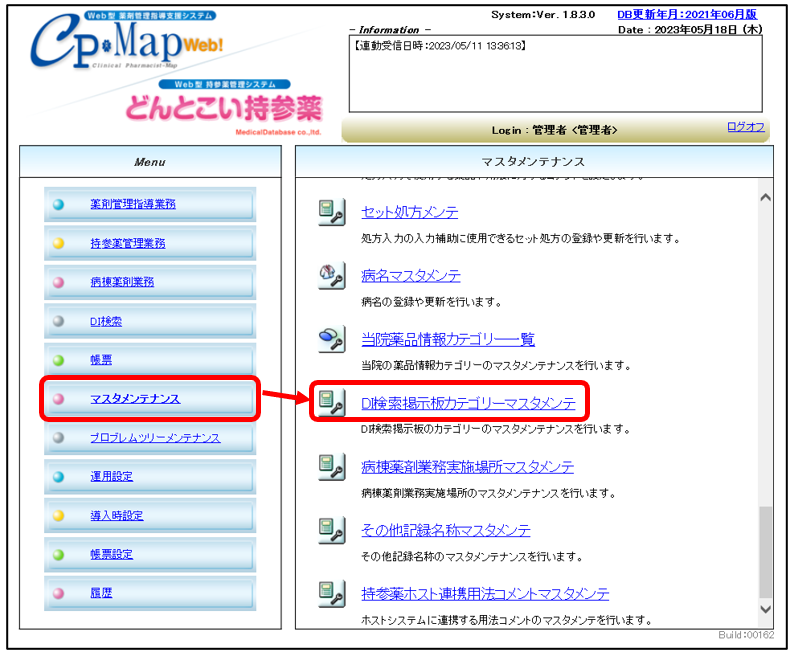
Task: Open the セット処方メンテ link
Action: [409, 212]
